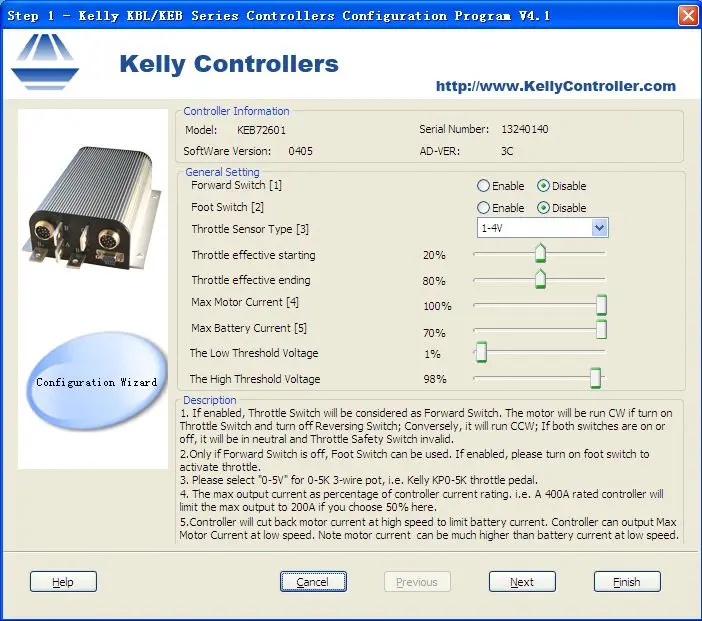Cancel the configuration wizard
This screenshot has height=621, width=702.
[x=313, y=582]
